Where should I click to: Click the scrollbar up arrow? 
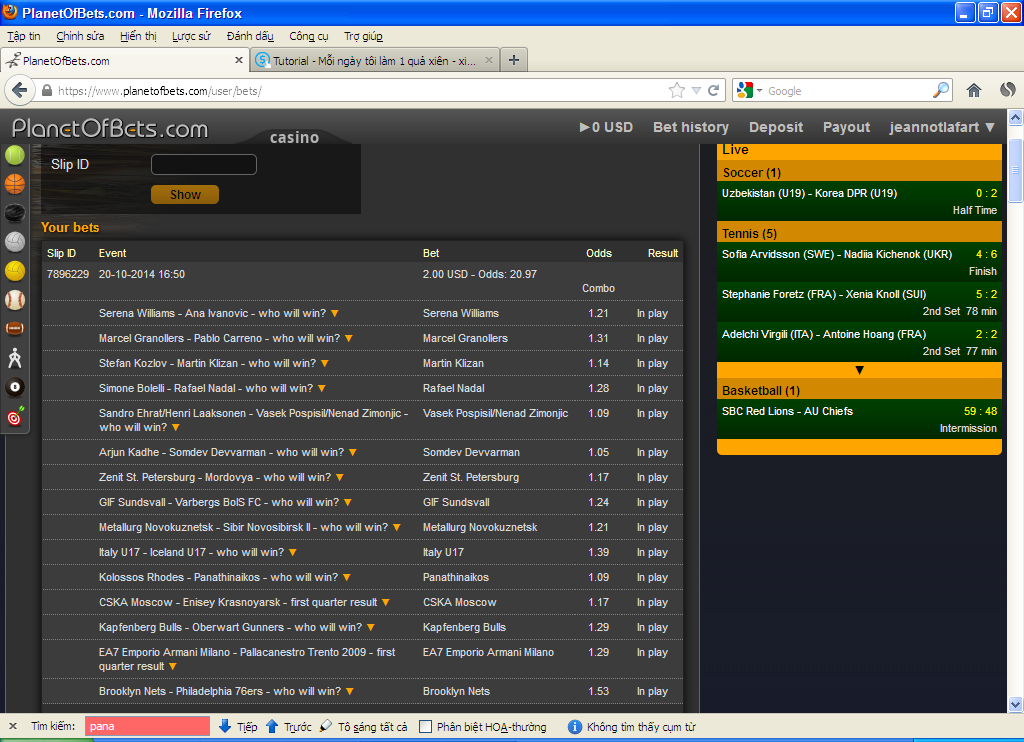pyautogui.click(x=1016, y=118)
